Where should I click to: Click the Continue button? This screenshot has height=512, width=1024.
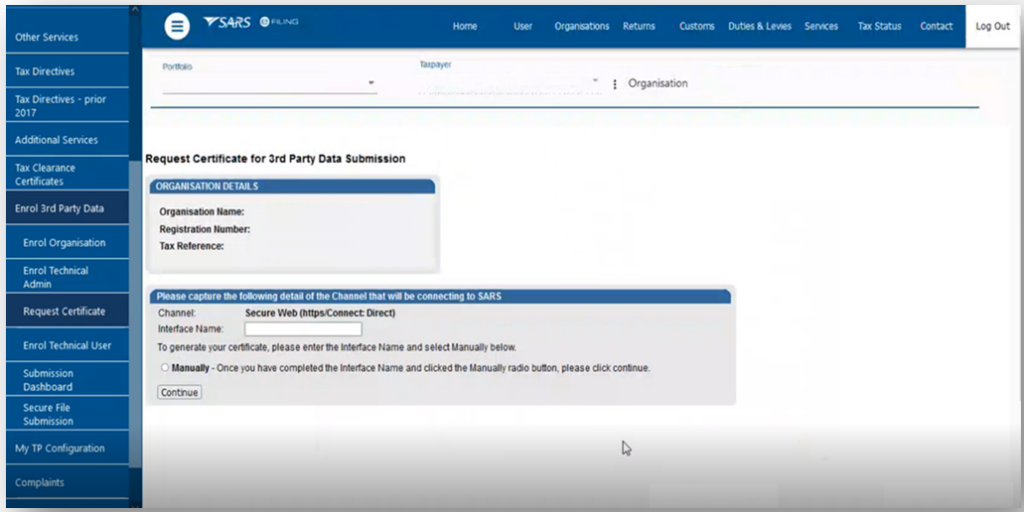179,392
